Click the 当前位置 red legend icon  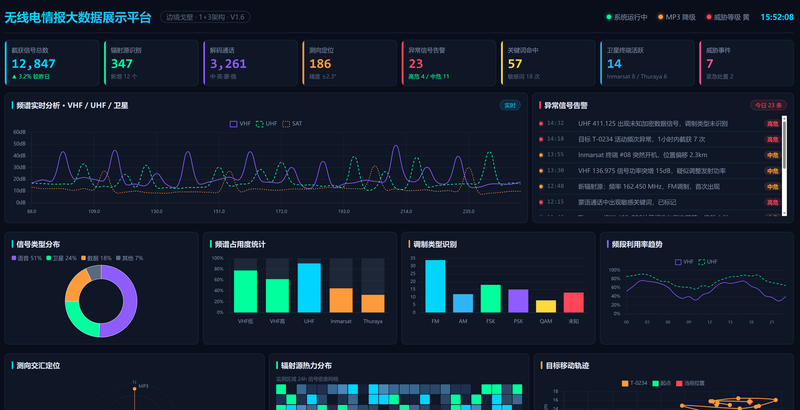pos(679,383)
